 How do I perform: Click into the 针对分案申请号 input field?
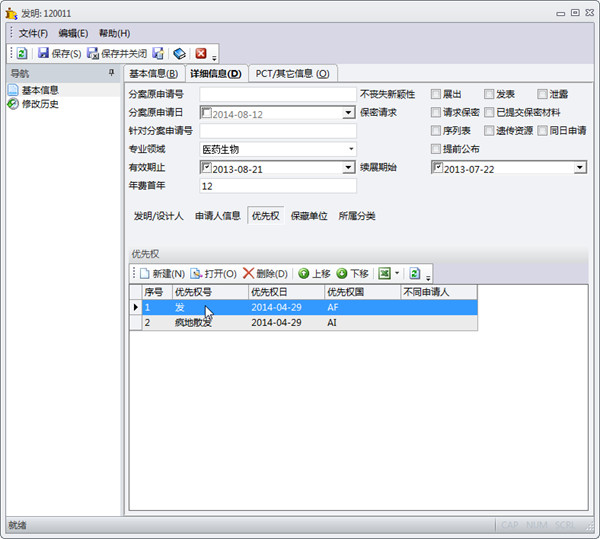pos(278,131)
